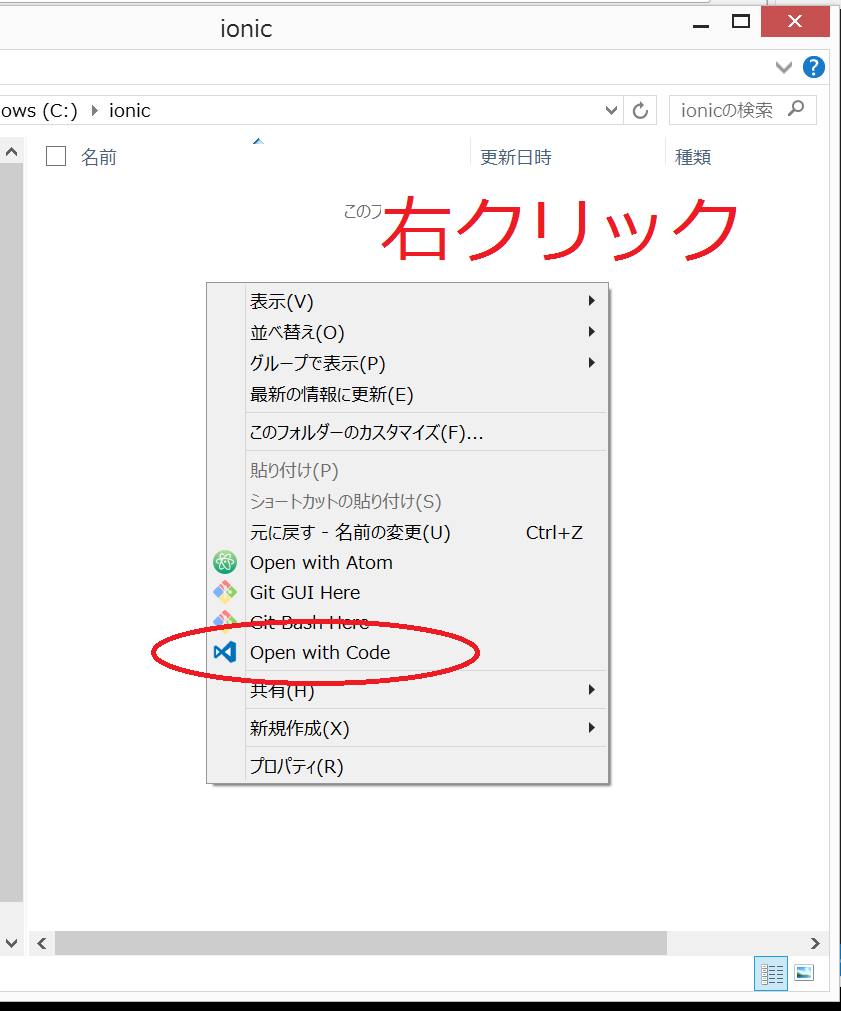Click the Visual Studio Code icon in menu
Viewport: 841px width, 1011px height.
[224, 653]
